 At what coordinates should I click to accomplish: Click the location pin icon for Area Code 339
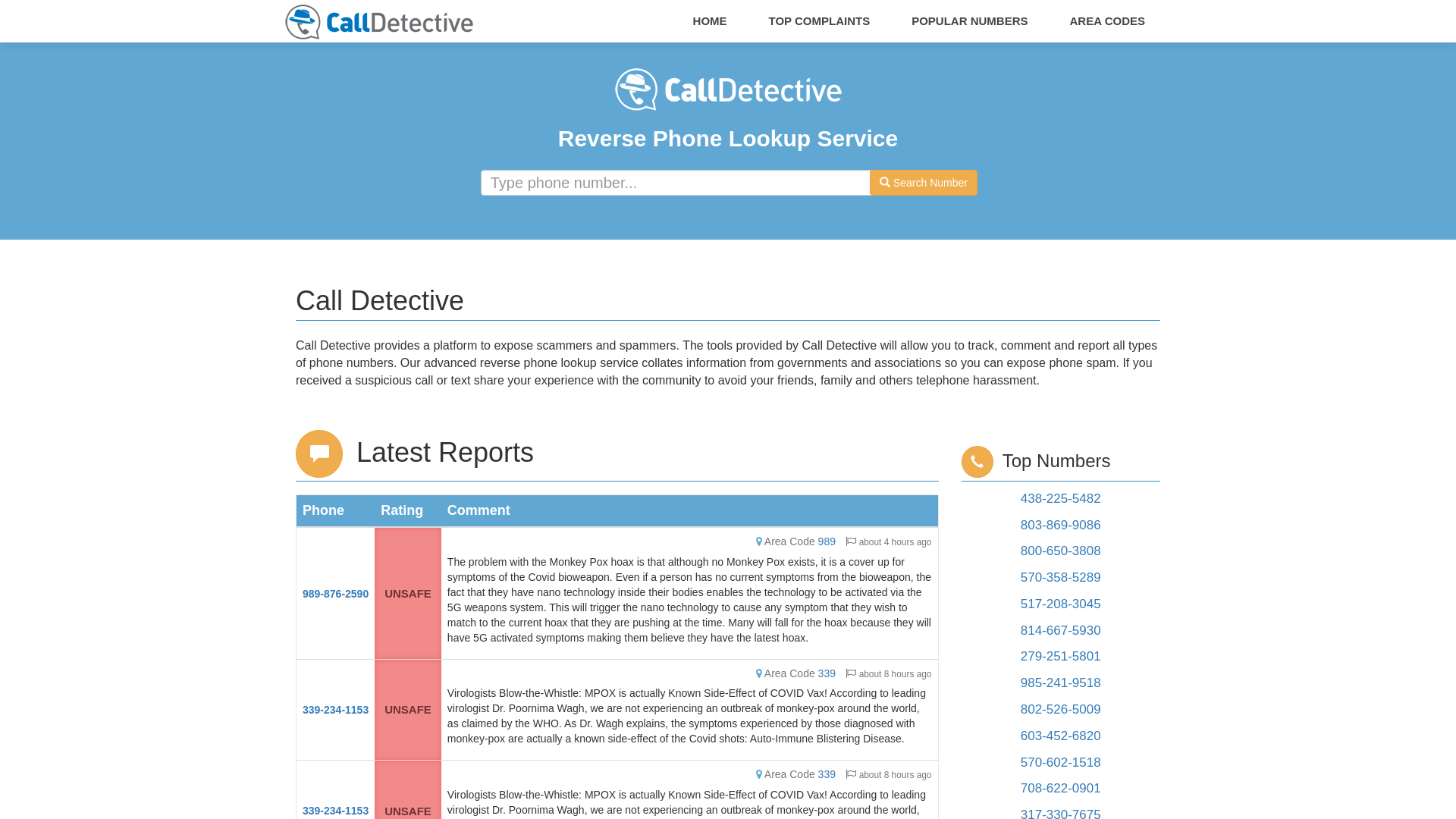[758, 673]
